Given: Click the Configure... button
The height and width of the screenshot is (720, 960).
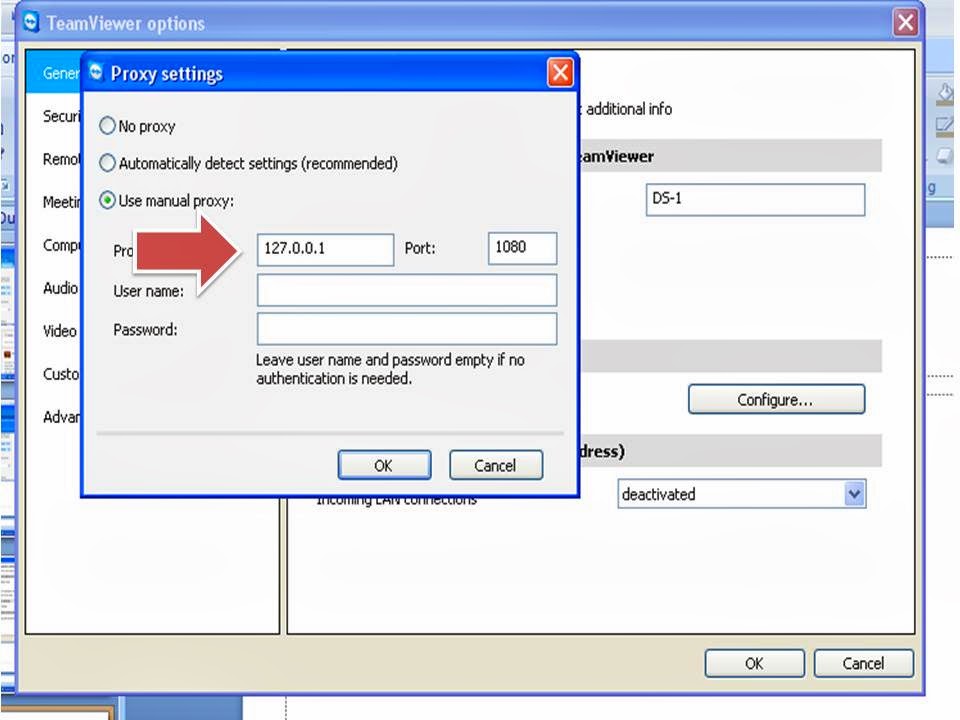Looking at the screenshot, I should point(776,399).
